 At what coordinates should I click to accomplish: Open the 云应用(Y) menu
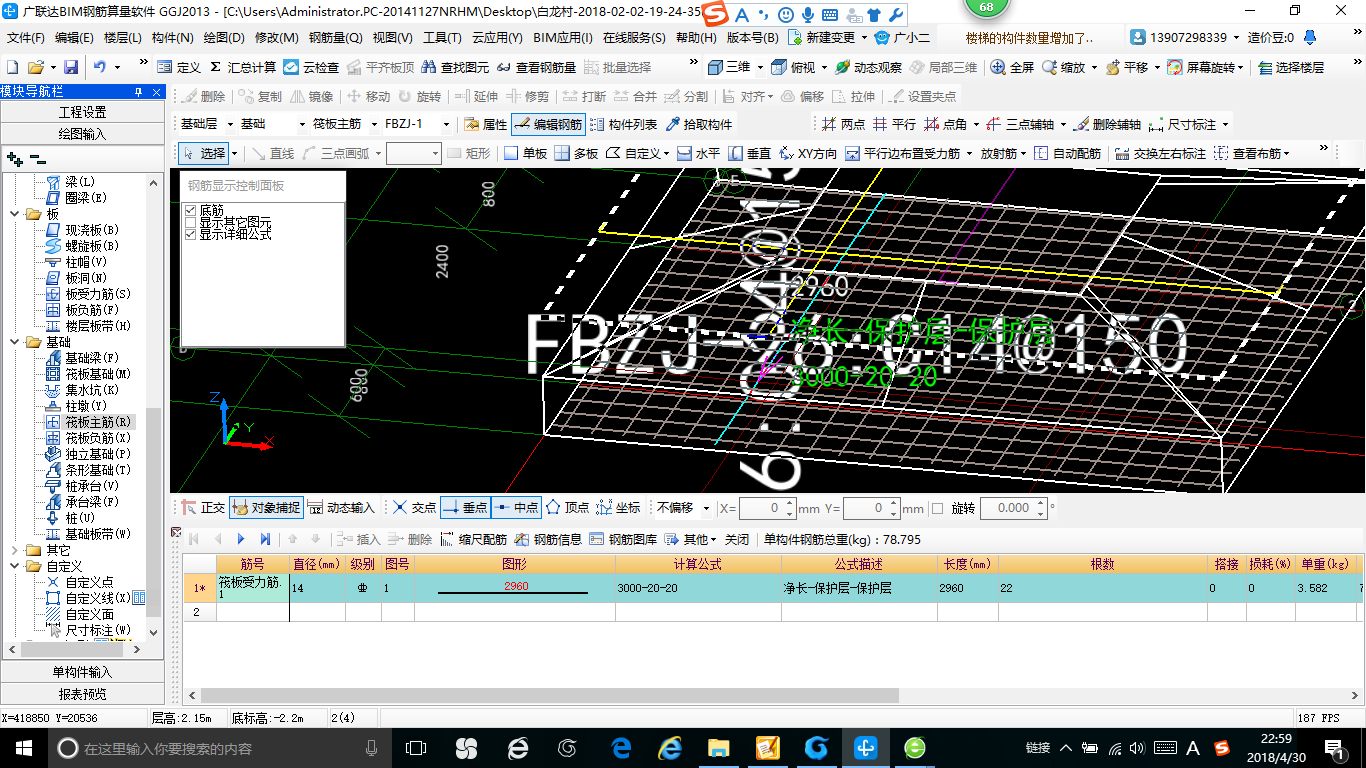[x=497, y=38]
